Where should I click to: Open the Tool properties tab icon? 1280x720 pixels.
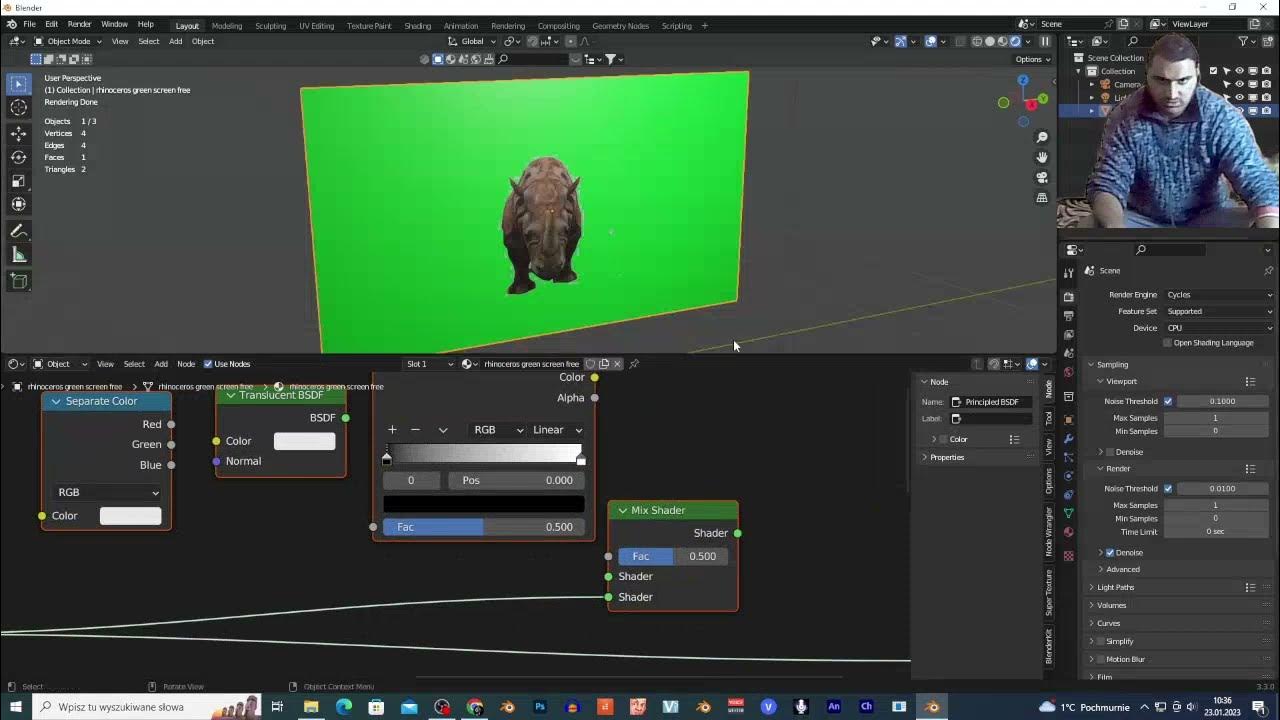[1068, 272]
